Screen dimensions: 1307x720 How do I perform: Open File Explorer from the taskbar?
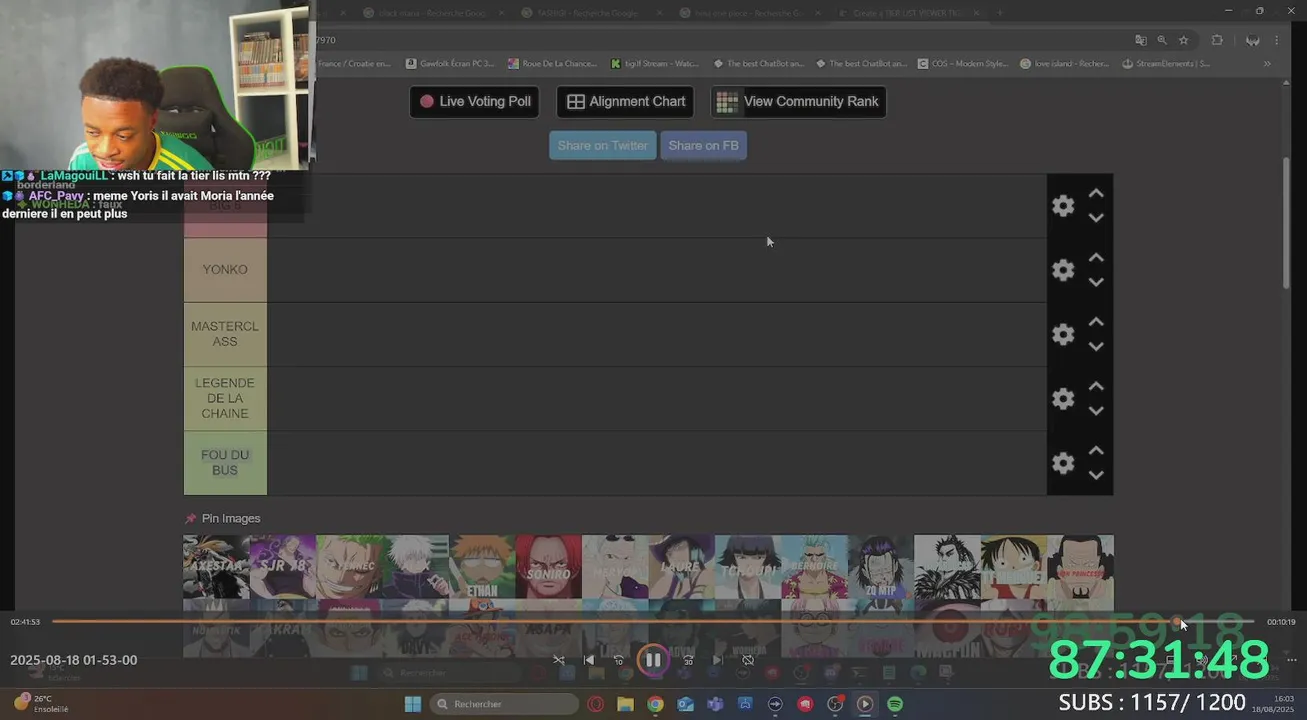[x=625, y=704]
